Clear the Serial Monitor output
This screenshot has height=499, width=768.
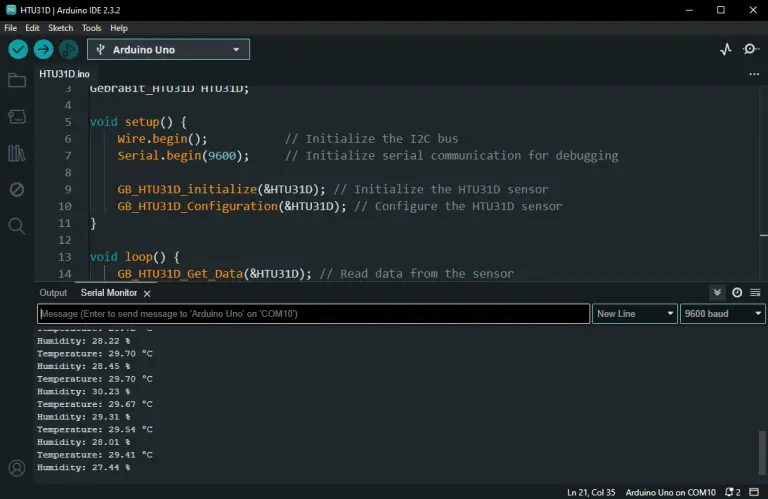755,292
